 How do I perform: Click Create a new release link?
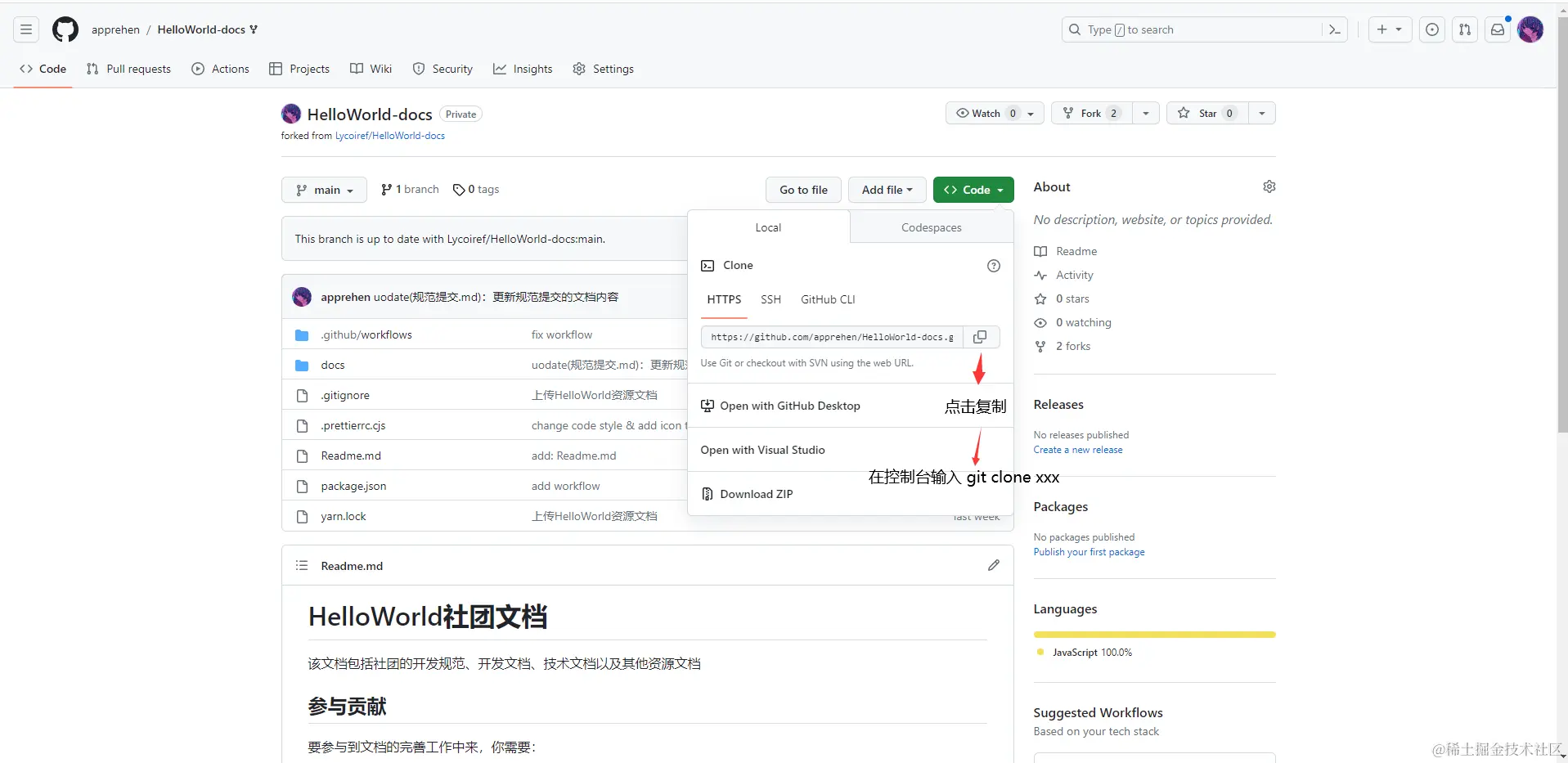coord(1078,450)
